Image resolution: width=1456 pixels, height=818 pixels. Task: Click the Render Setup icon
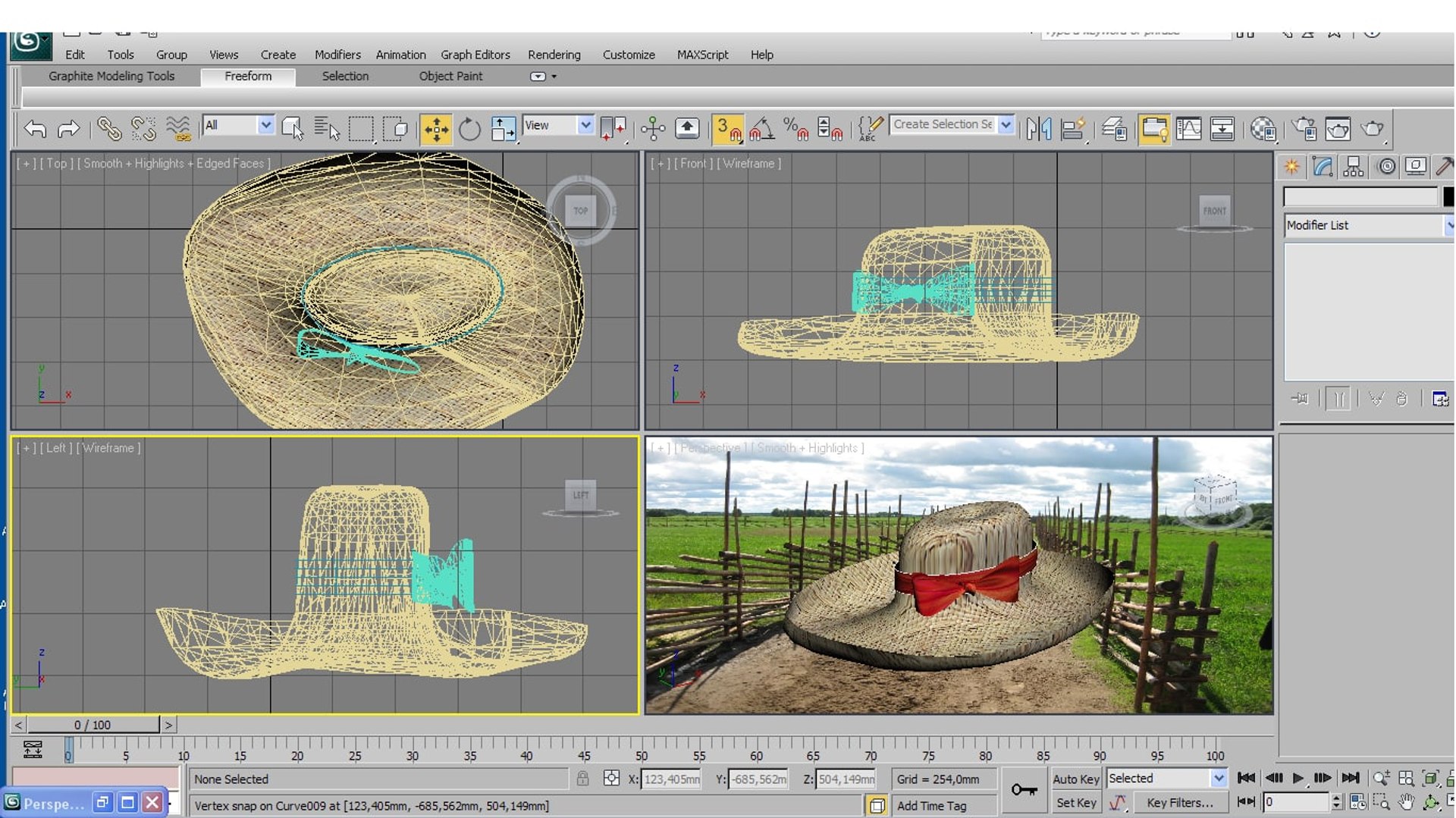[x=1304, y=129]
